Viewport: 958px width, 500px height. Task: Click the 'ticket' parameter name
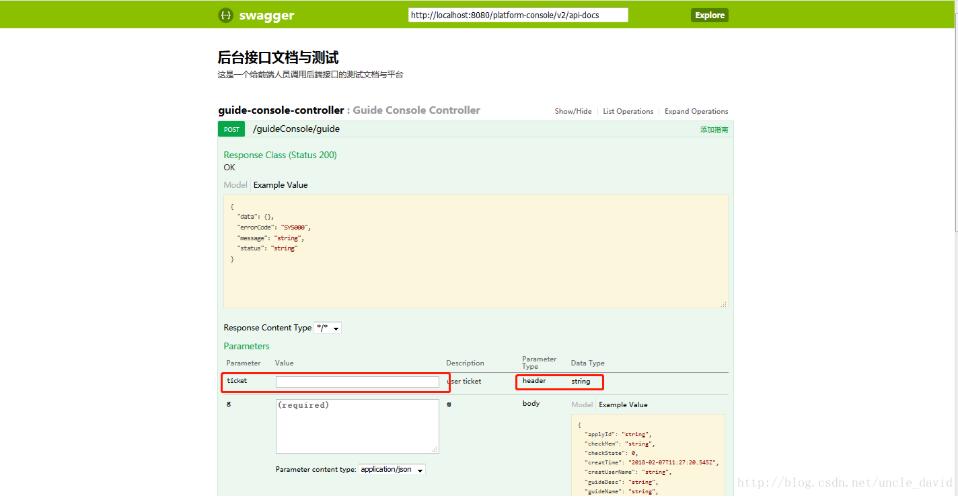coord(237,381)
